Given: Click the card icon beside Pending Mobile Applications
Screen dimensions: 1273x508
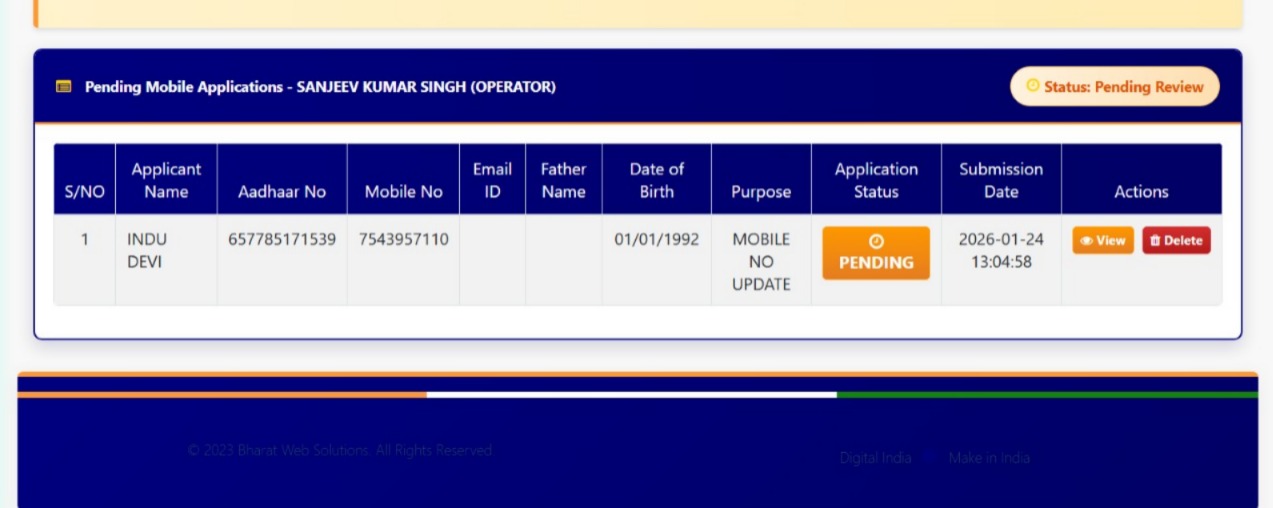Looking at the screenshot, I should [x=64, y=87].
